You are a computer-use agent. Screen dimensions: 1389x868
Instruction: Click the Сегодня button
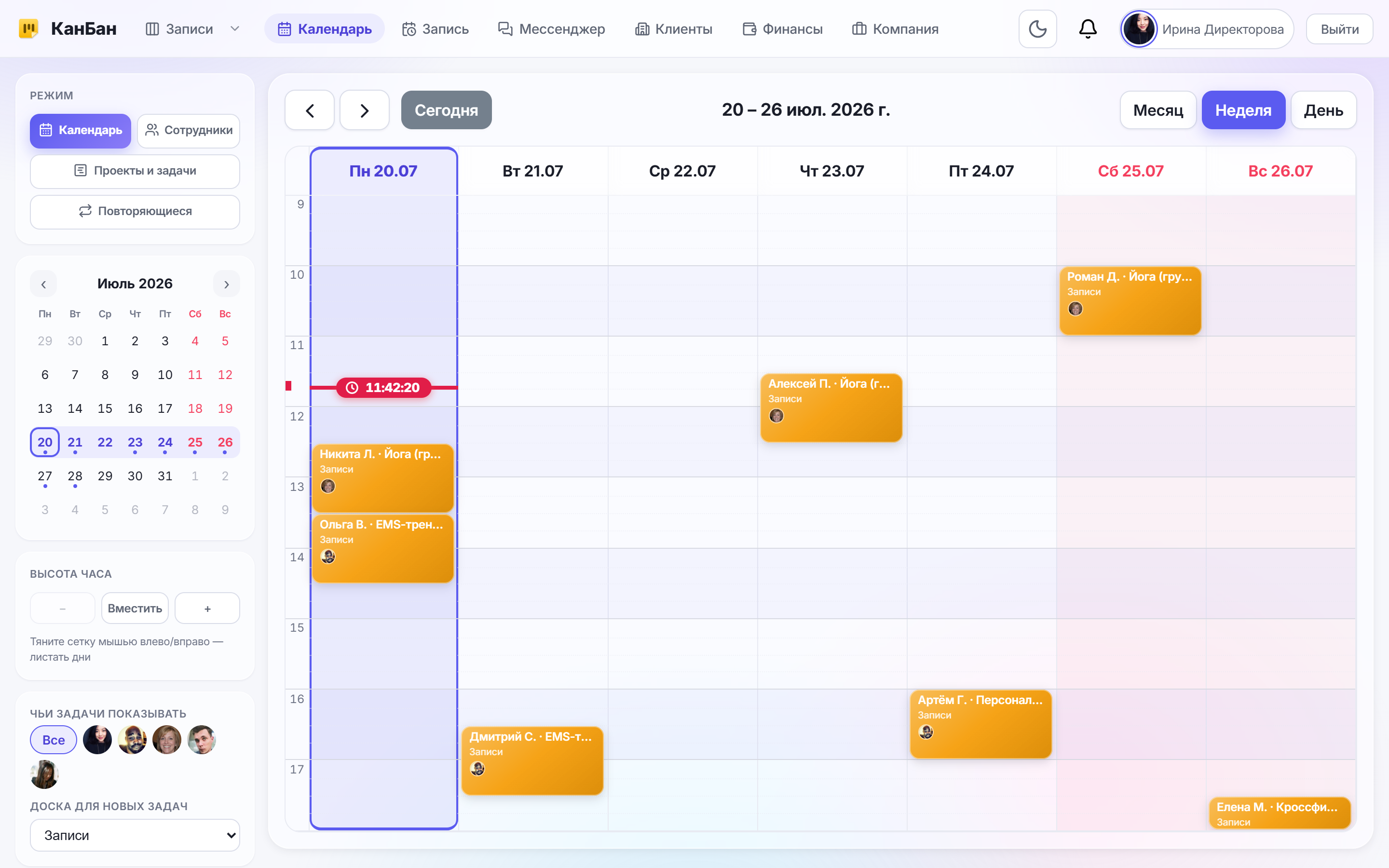pyautogui.click(x=446, y=109)
